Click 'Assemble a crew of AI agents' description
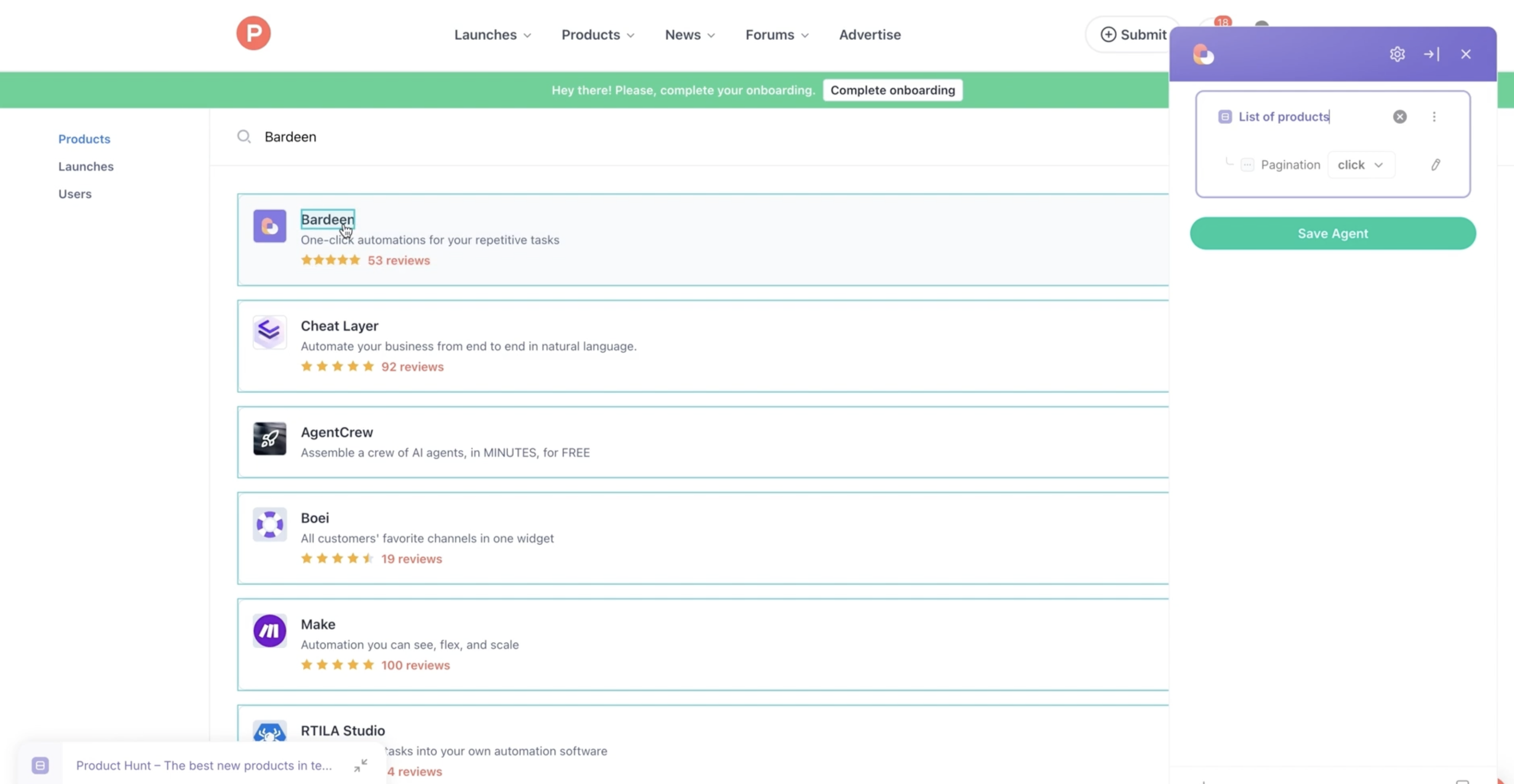This screenshot has width=1514, height=784. [445, 453]
